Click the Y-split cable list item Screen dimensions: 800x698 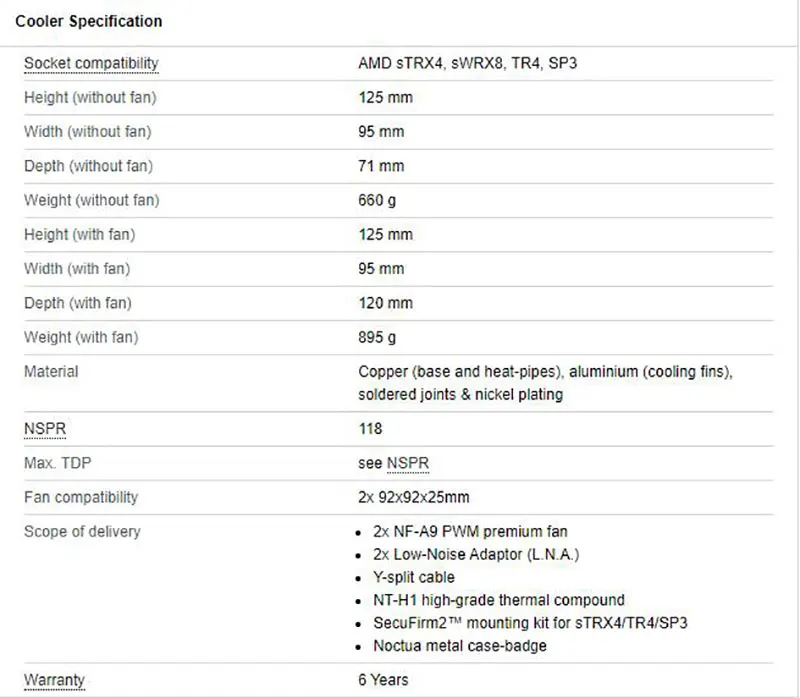[415, 577]
